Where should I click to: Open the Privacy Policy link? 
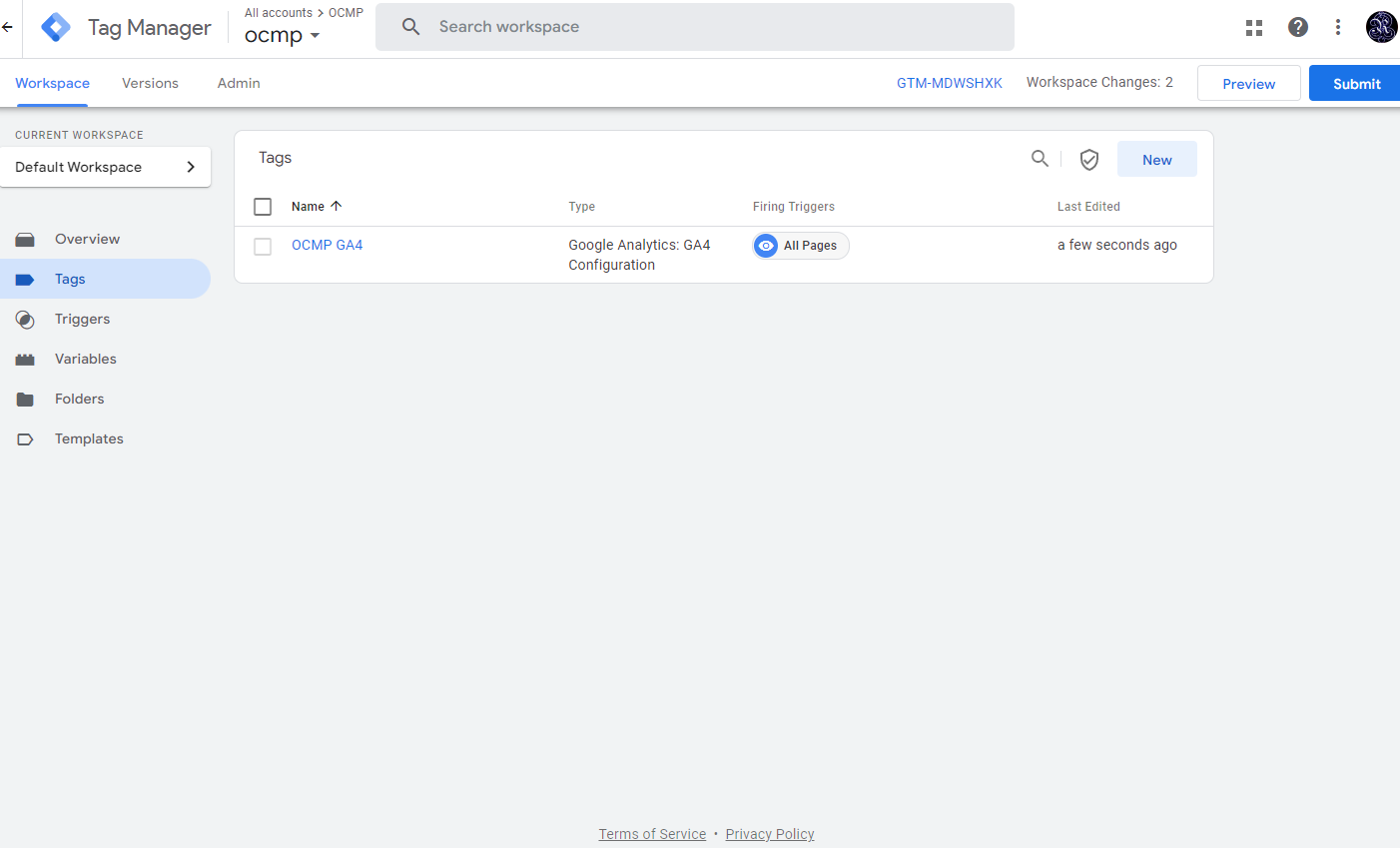tap(770, 834)
